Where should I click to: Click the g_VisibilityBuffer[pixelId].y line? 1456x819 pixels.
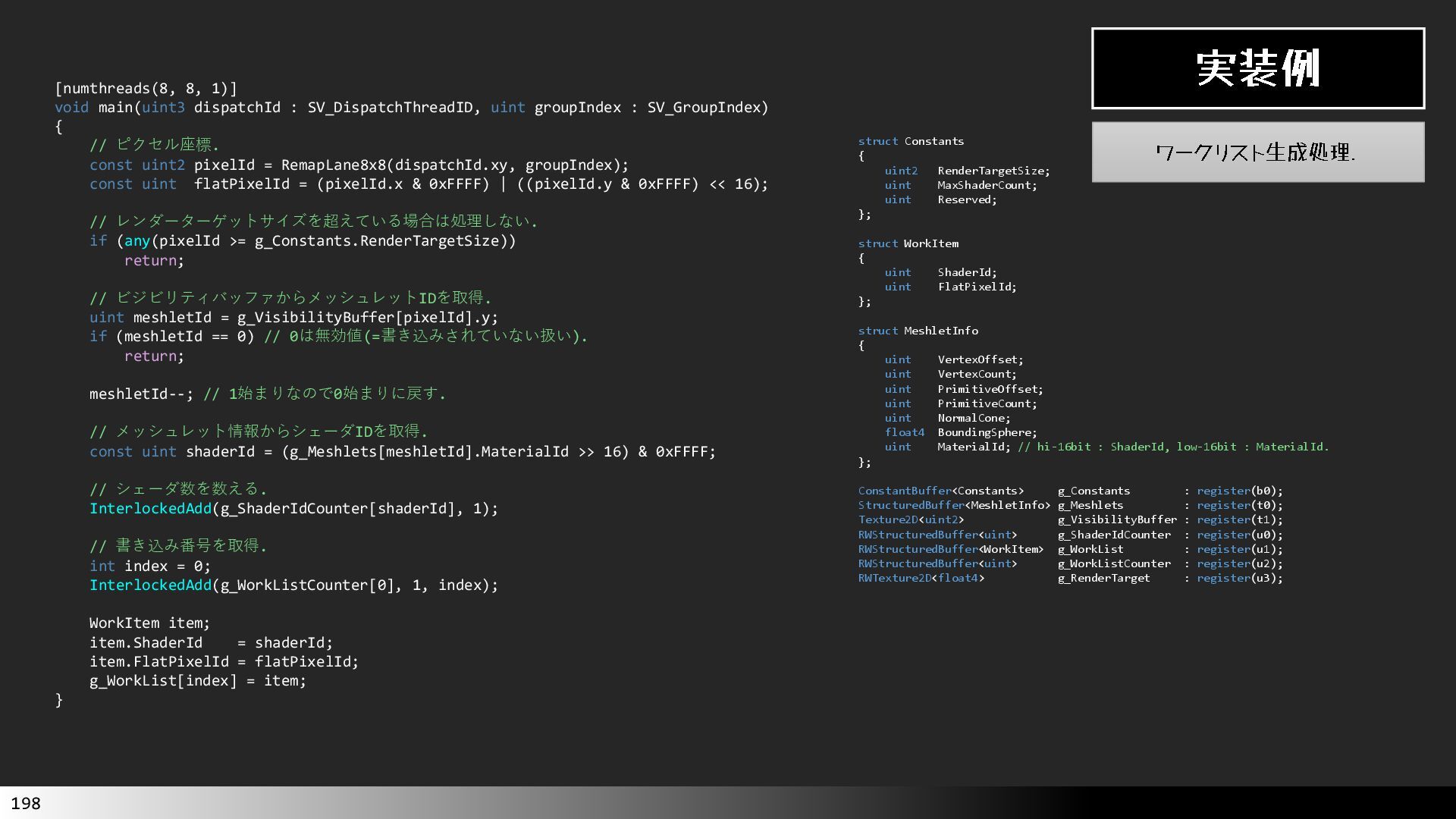point(294,318)
